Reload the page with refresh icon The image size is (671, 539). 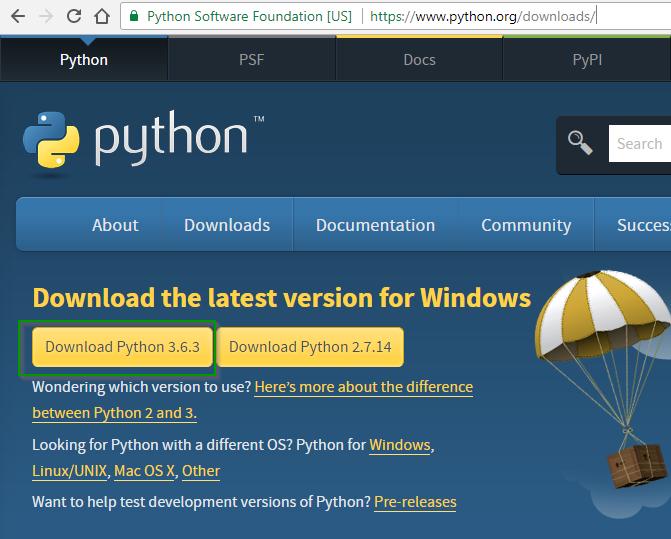(x=74, y=16)
